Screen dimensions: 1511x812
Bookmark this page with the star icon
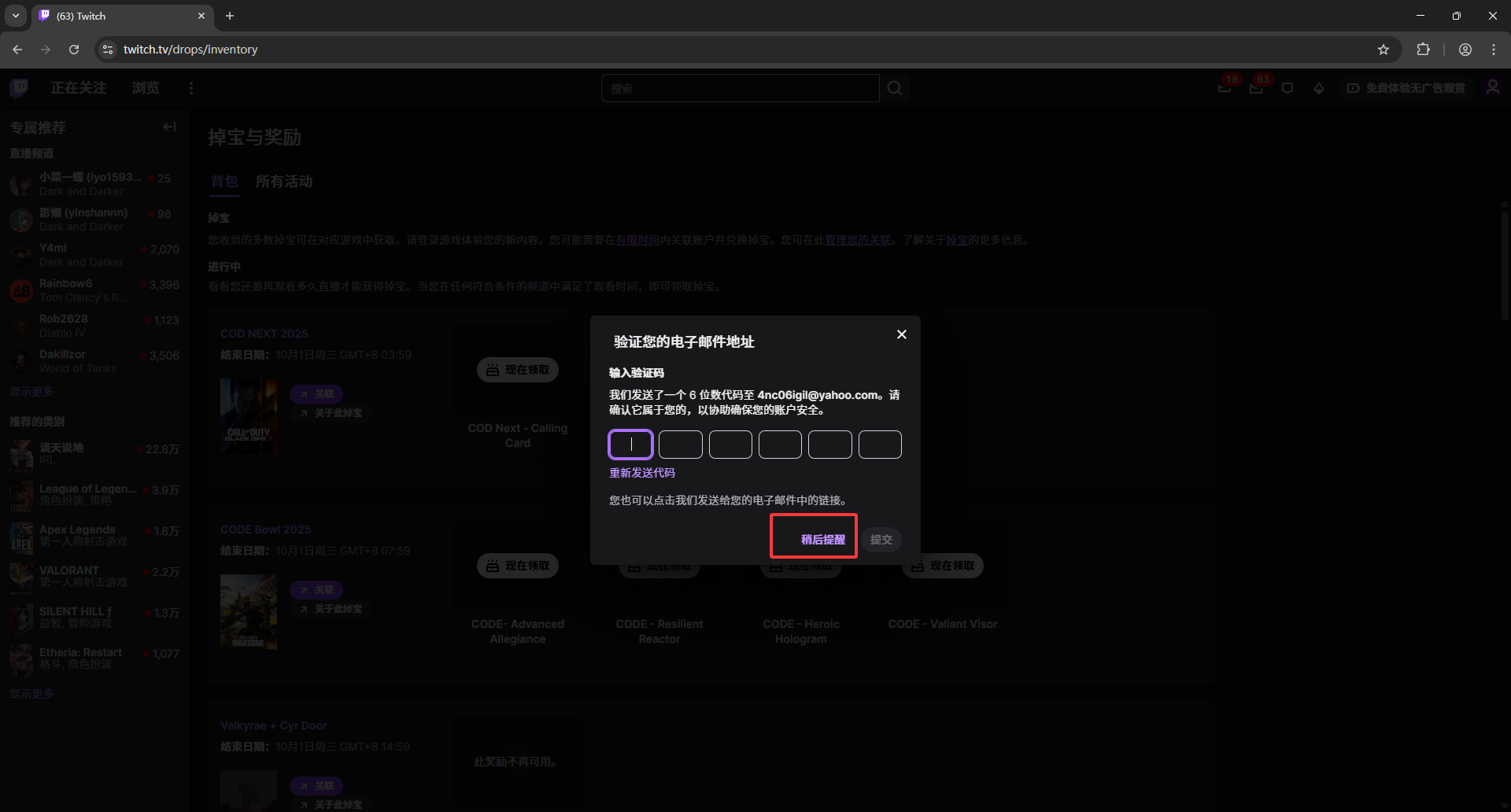tap(1384, 50)
